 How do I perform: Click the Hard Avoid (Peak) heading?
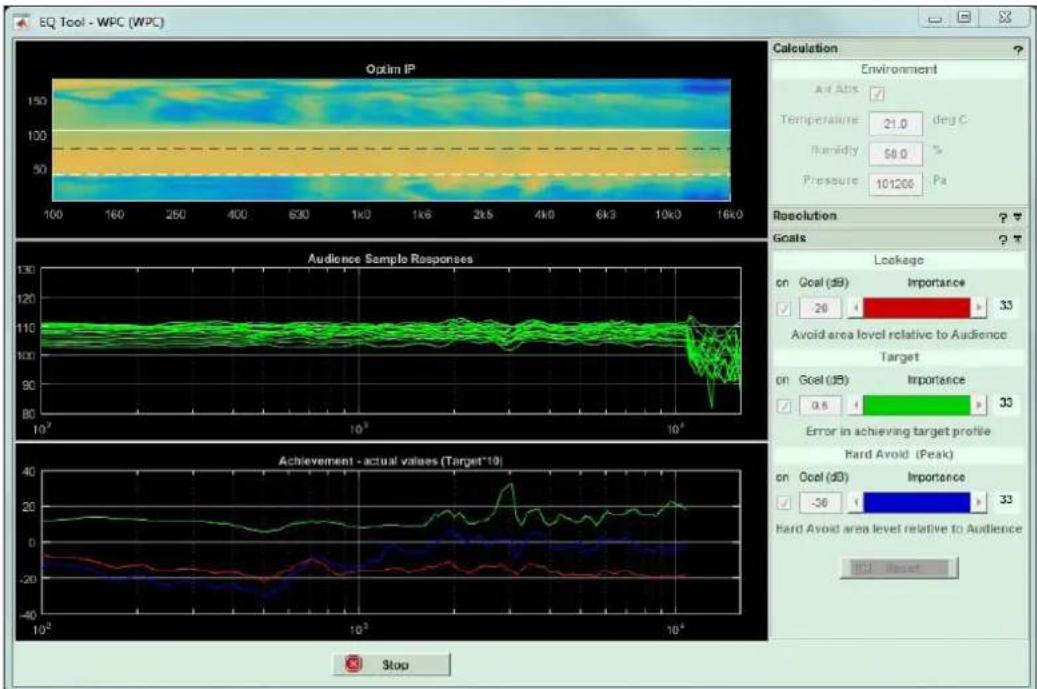899,455
